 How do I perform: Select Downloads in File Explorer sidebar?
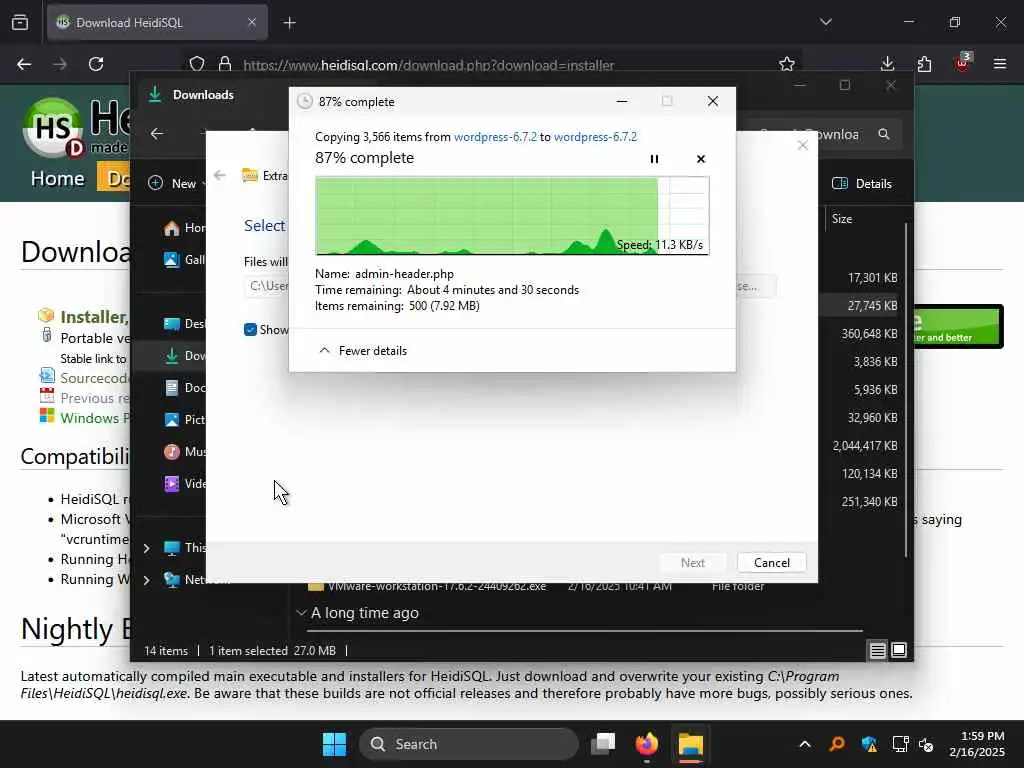tap(184, 355)
